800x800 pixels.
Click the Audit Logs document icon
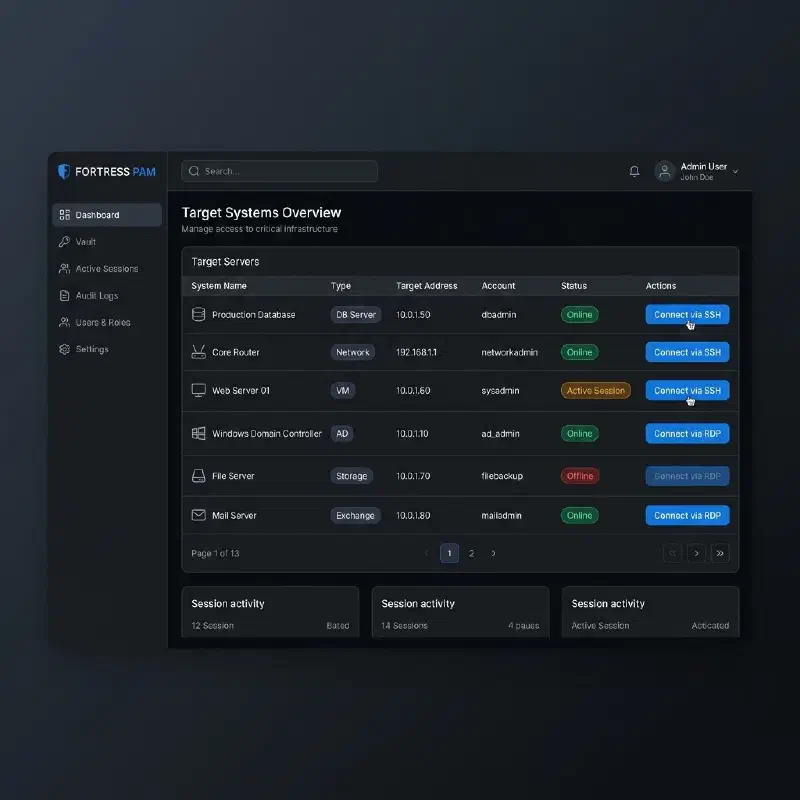[x=64, y=295]
